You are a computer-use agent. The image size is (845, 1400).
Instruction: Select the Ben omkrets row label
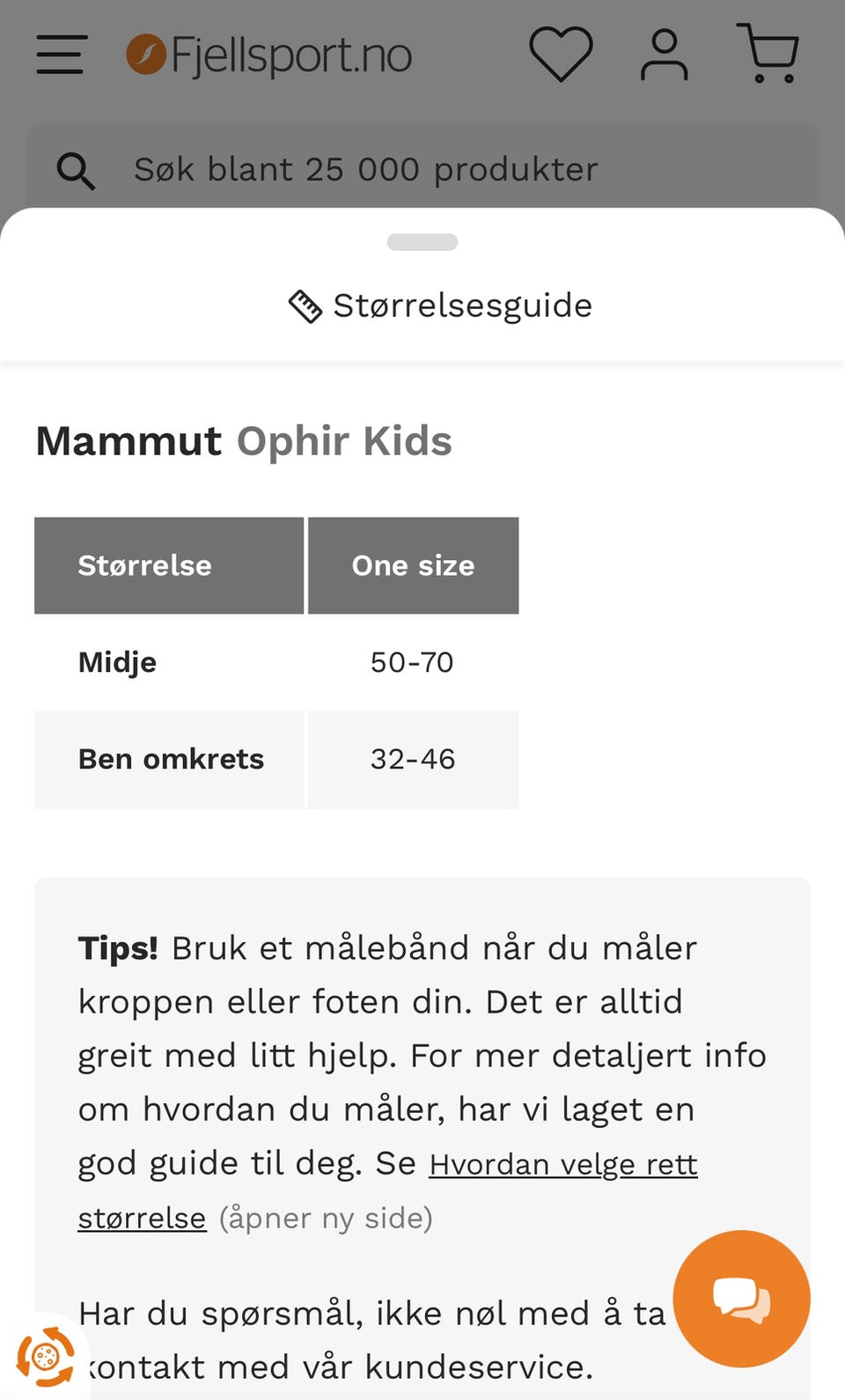(x=171, y=759)
